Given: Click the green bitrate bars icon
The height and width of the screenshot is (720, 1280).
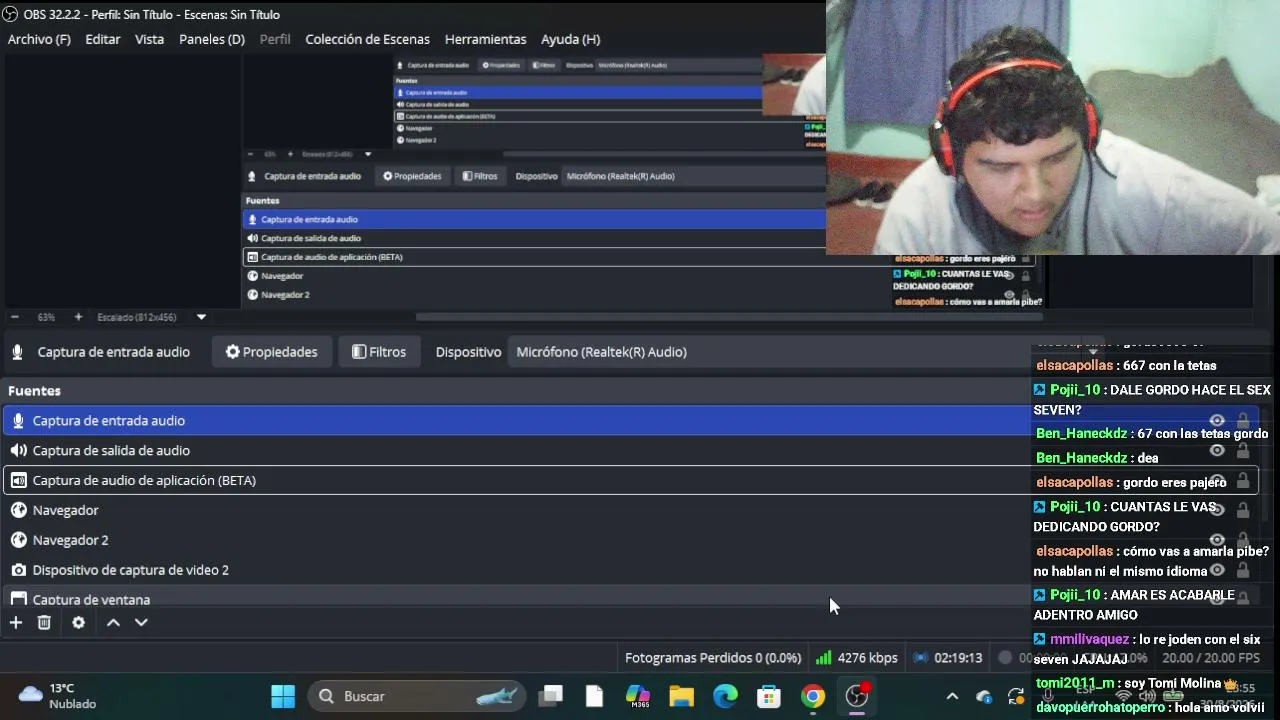Looking at the screenshot, I should coord(823,658).
